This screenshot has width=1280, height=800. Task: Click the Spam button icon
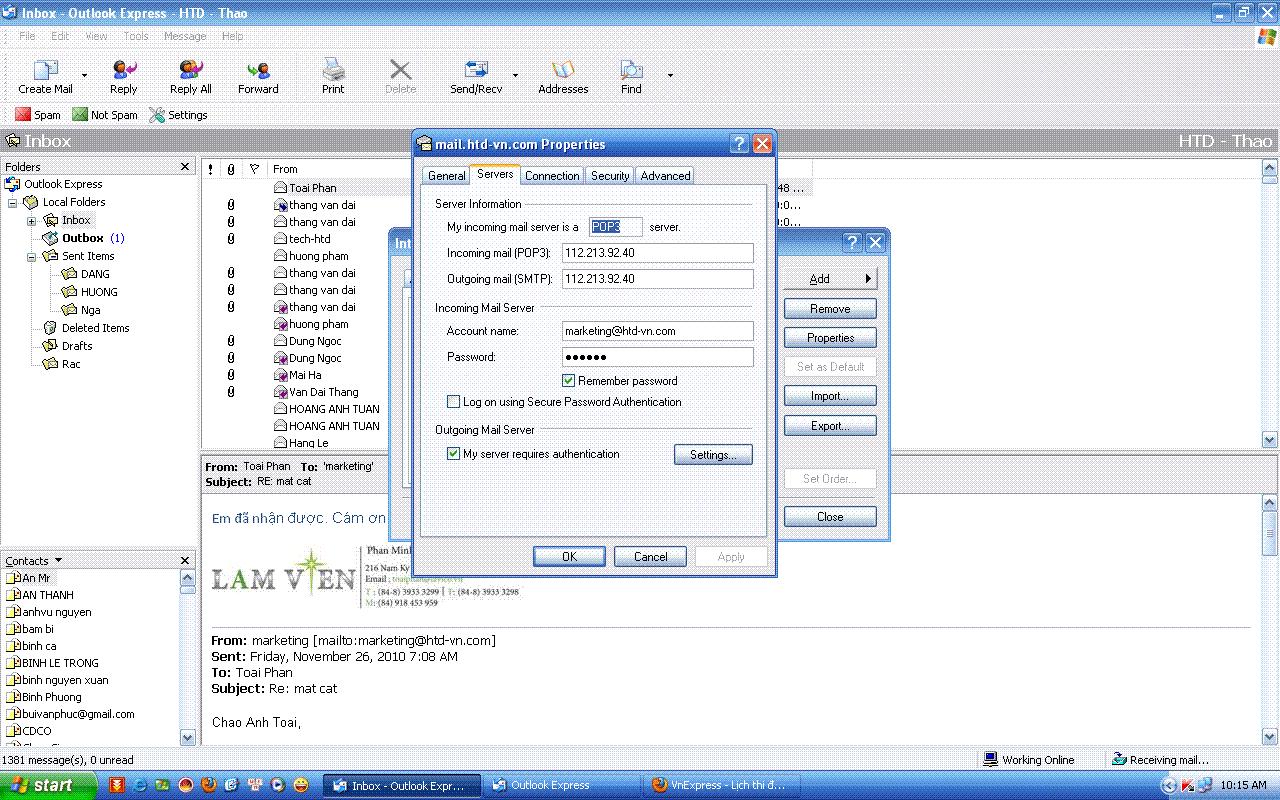23,115
